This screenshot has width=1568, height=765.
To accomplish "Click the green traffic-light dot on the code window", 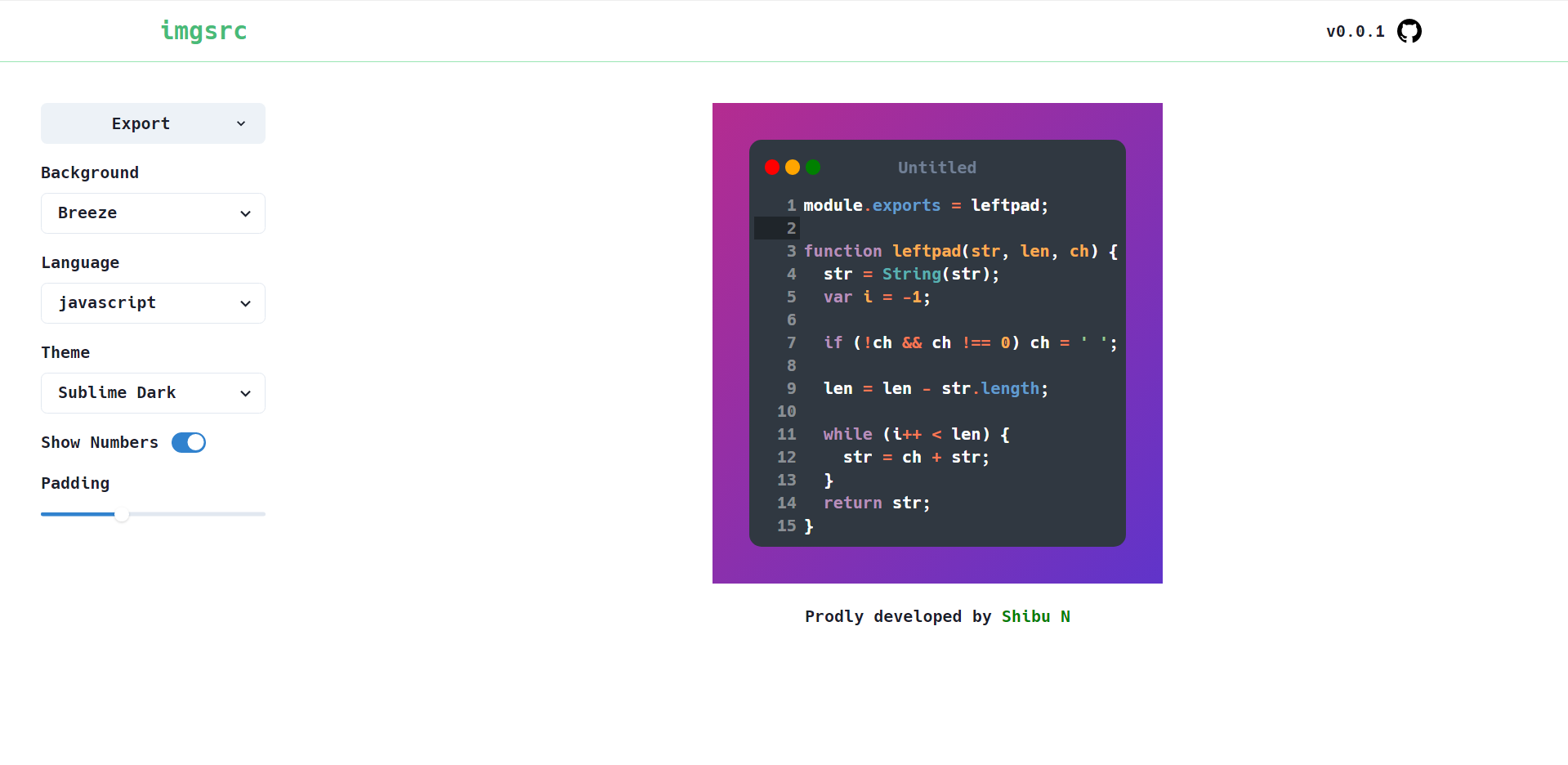I will tap(814, 167).
